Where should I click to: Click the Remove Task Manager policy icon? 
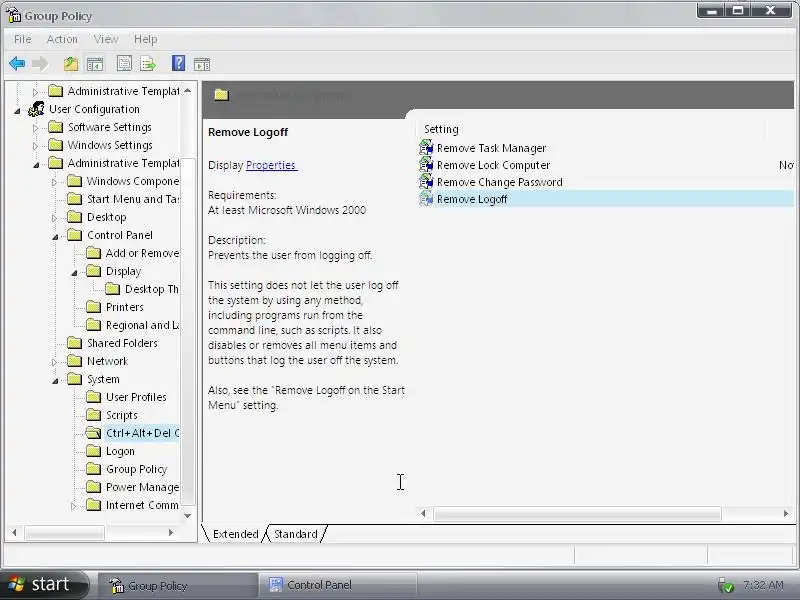tap(426, 147)
